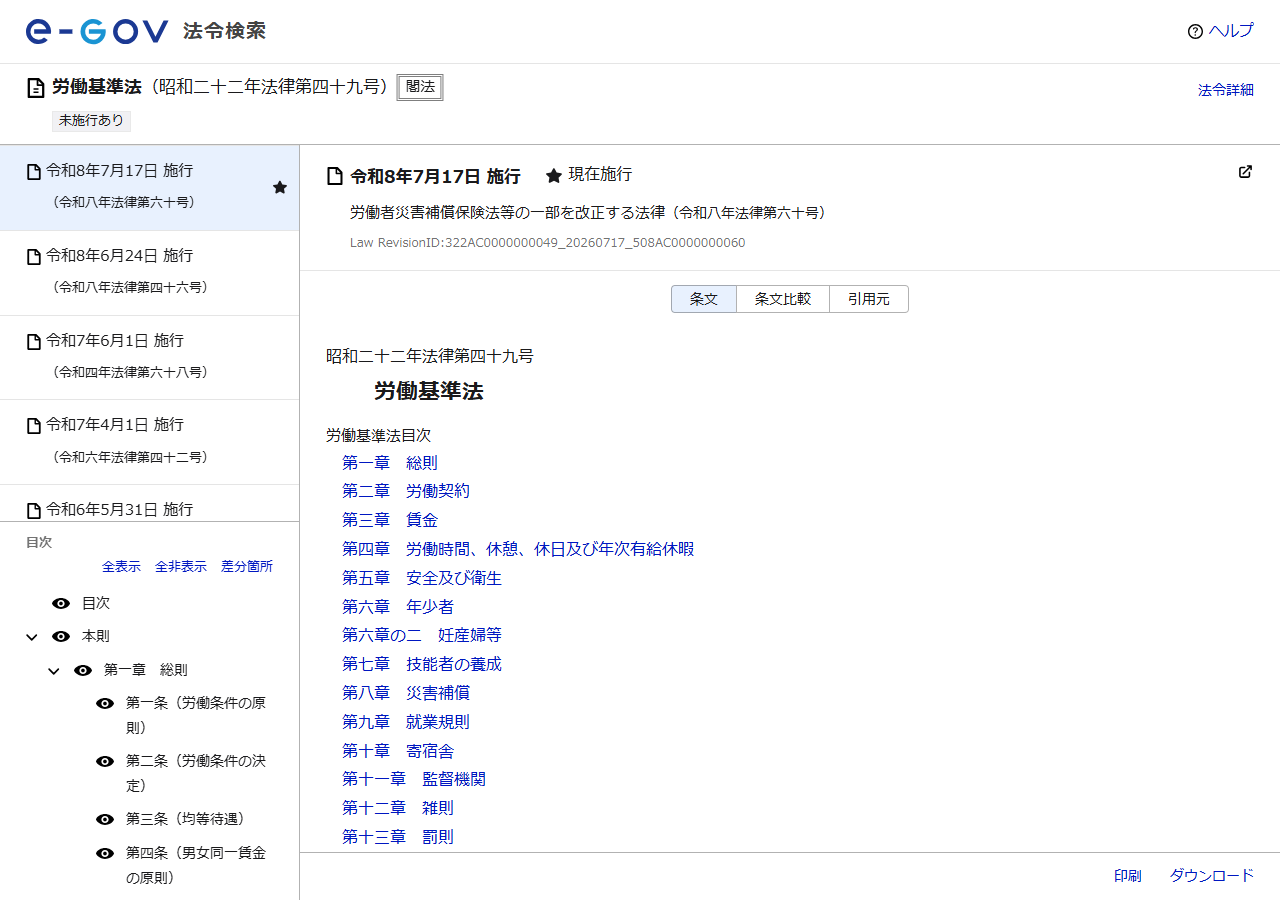Jump to 第一章 総則 in contents
The image size is (1280, 900).
point(390,463)
